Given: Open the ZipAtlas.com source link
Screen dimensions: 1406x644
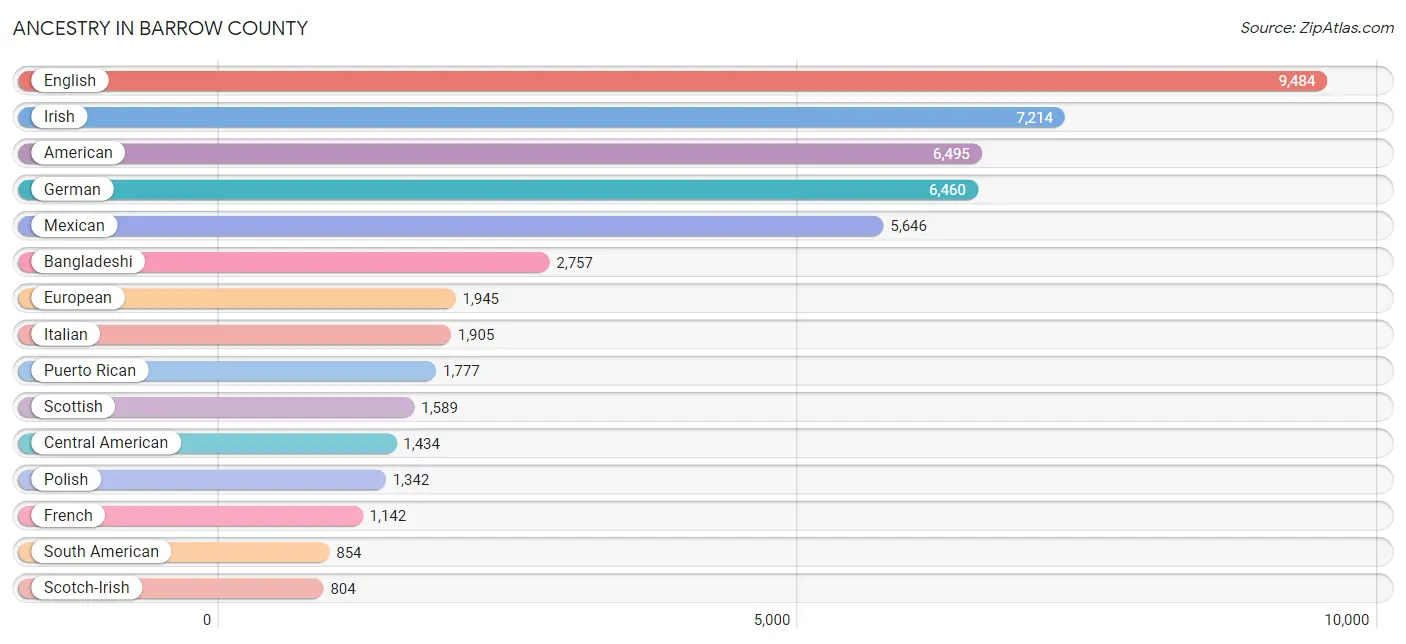Looking at the screenshot, I should [x=1317, y=28].
